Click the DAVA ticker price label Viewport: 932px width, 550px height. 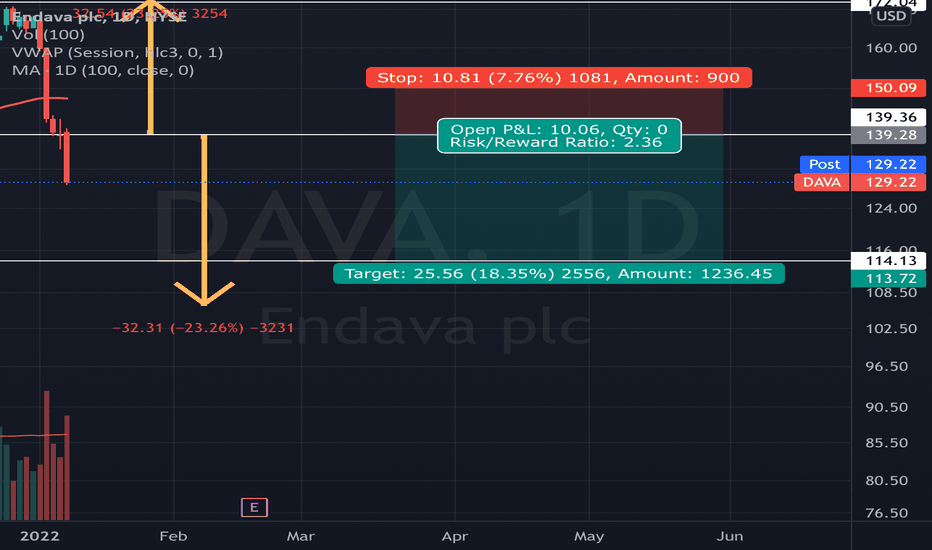(822, 183)
